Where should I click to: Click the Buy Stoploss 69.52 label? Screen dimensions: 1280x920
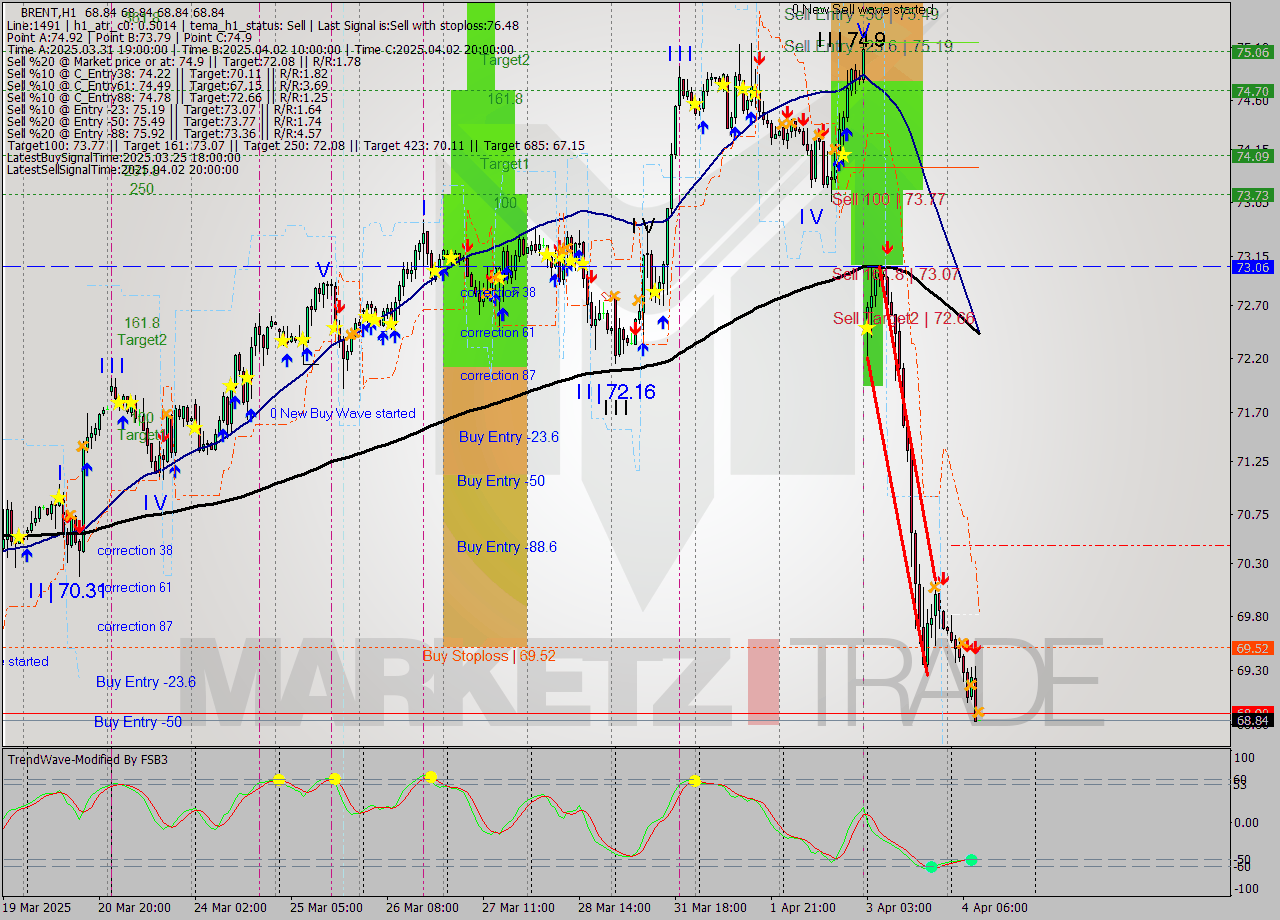point(489,654)
